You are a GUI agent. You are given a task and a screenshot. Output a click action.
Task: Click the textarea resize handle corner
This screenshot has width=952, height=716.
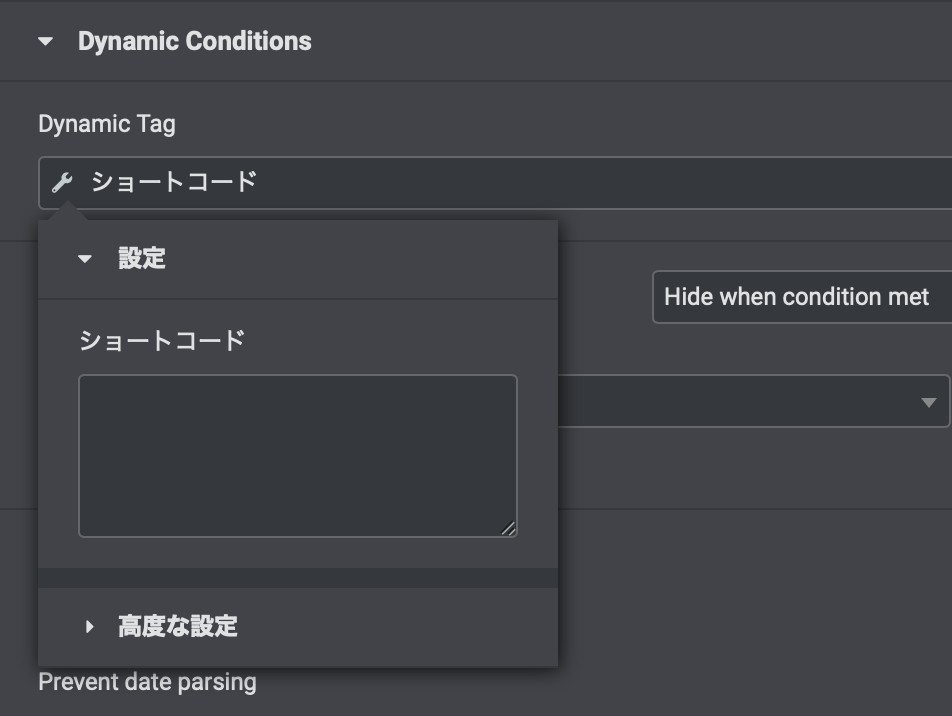pyautogui.click(x=509, y=529)
